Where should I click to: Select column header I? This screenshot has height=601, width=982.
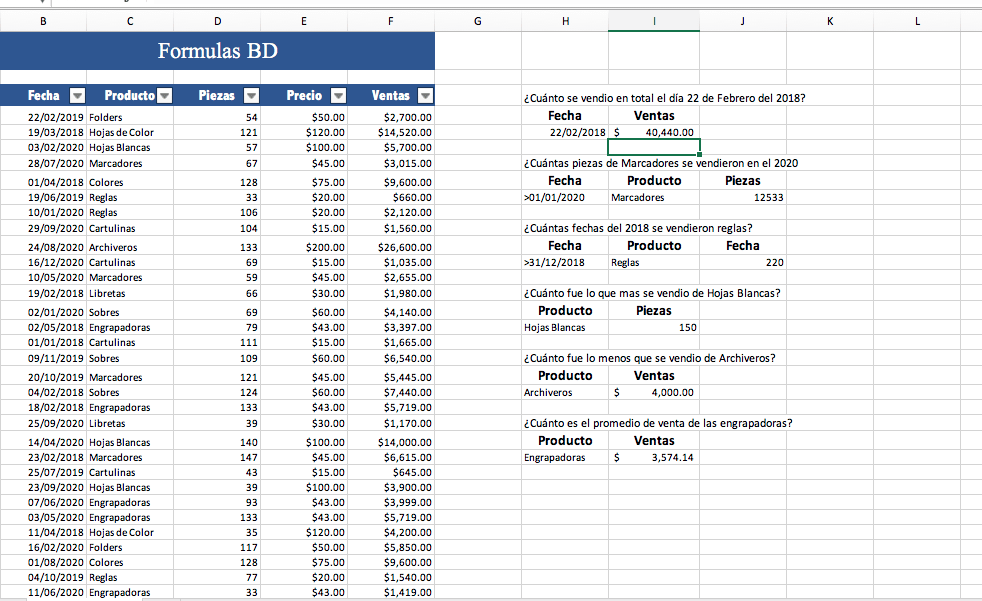654,20
